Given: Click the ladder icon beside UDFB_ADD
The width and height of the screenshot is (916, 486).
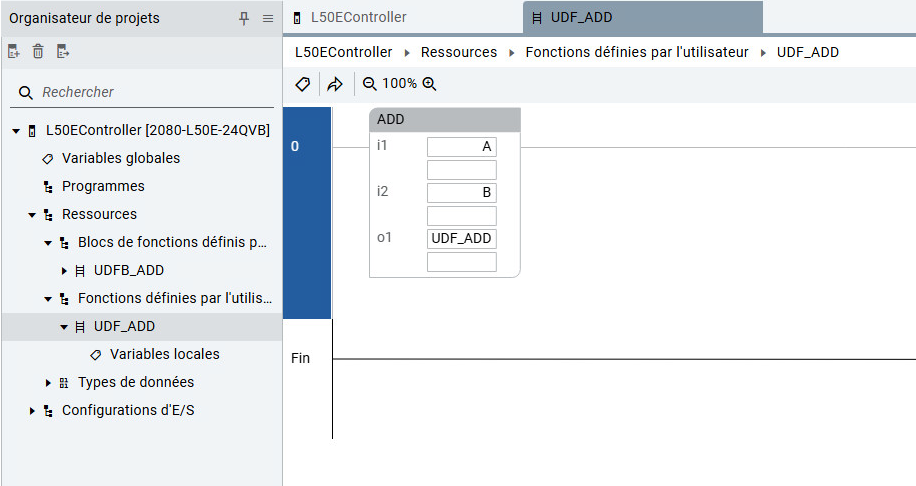Looking at the screenshot, I should click(80, 271).
